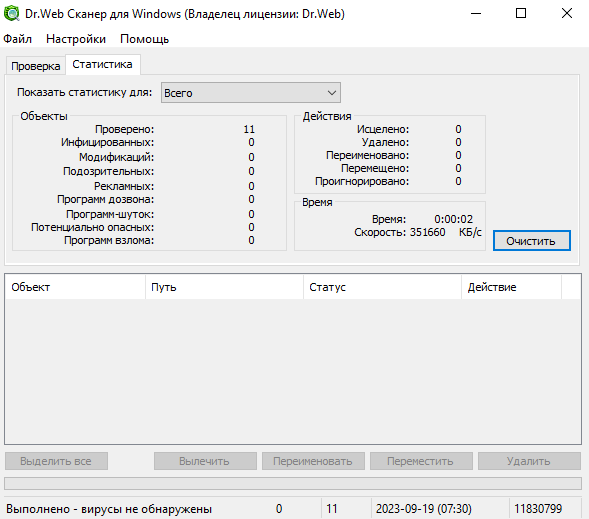Click the Удалить button

tap(529, 461)
